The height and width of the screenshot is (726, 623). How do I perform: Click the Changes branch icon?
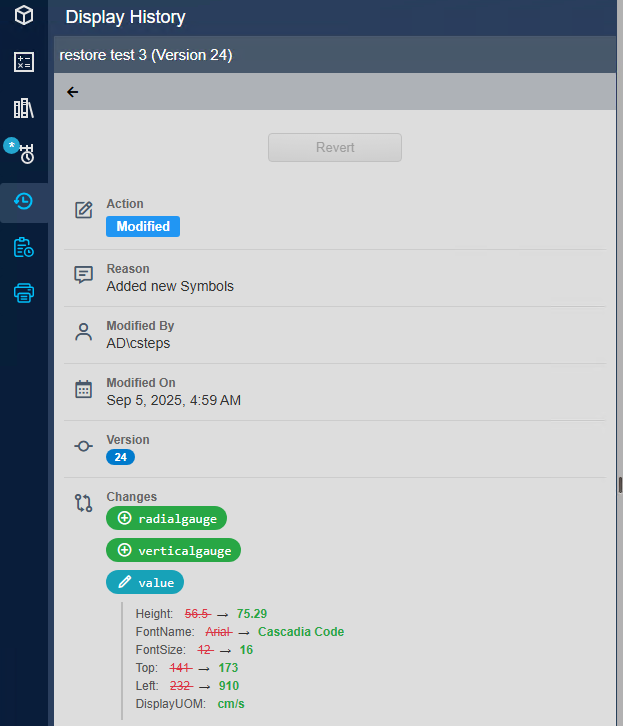(x=84, y=503)
